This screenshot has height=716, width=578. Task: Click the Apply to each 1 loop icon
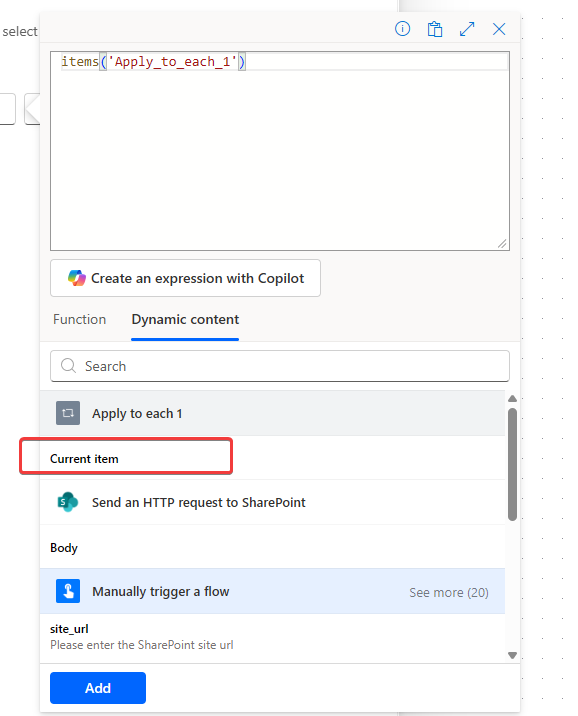(68, 413)
